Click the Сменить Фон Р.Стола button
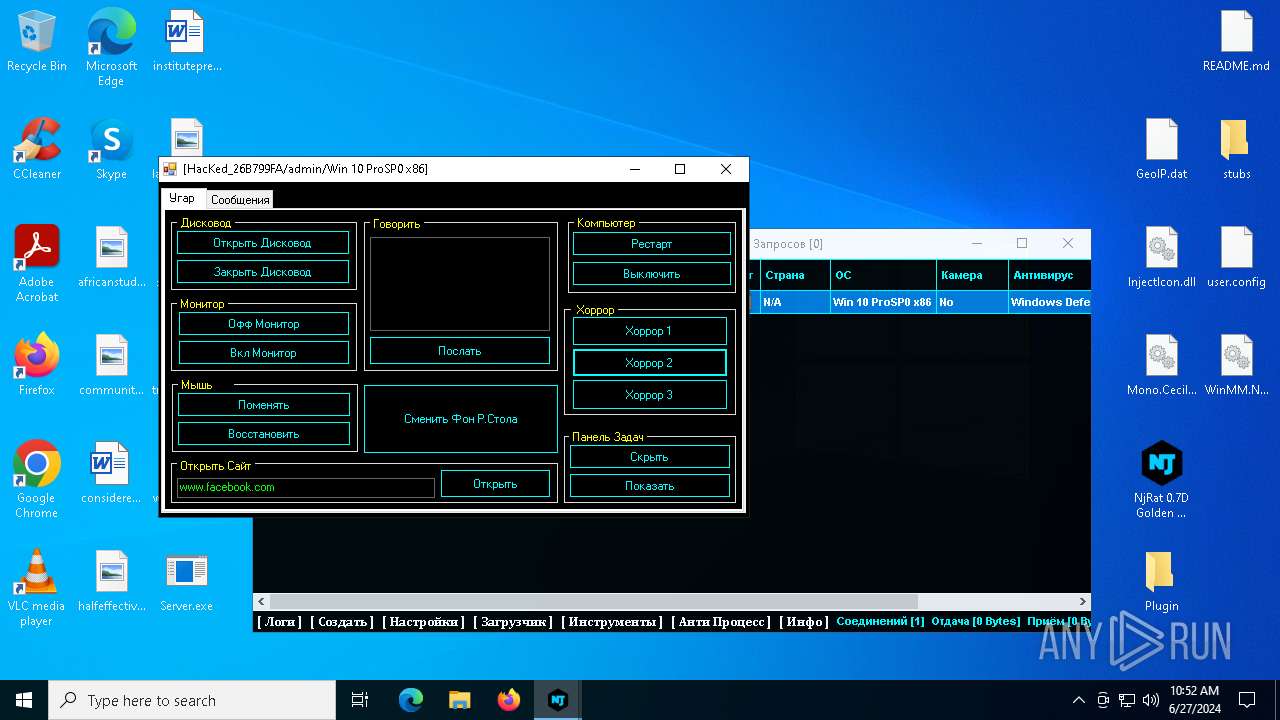1280x720 pixels. (461, 419)
